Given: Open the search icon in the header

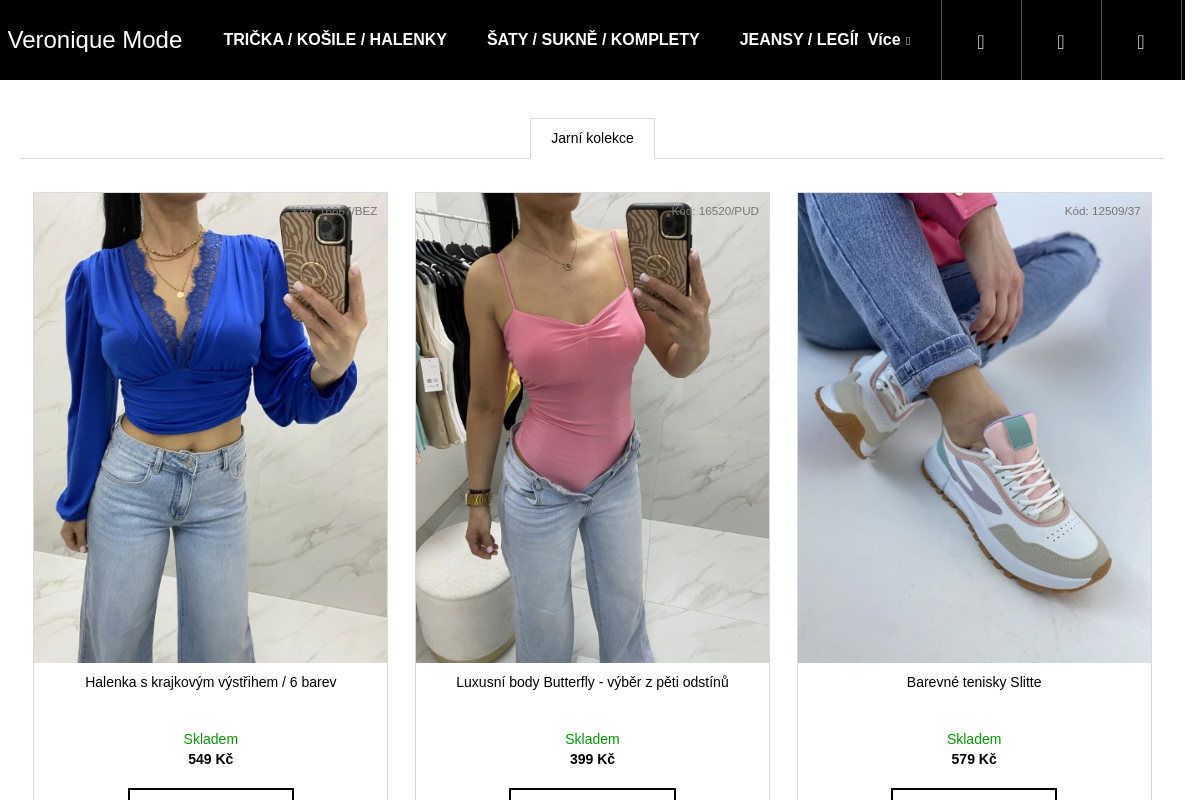Looking at the screenshot, I should point(981,40).
